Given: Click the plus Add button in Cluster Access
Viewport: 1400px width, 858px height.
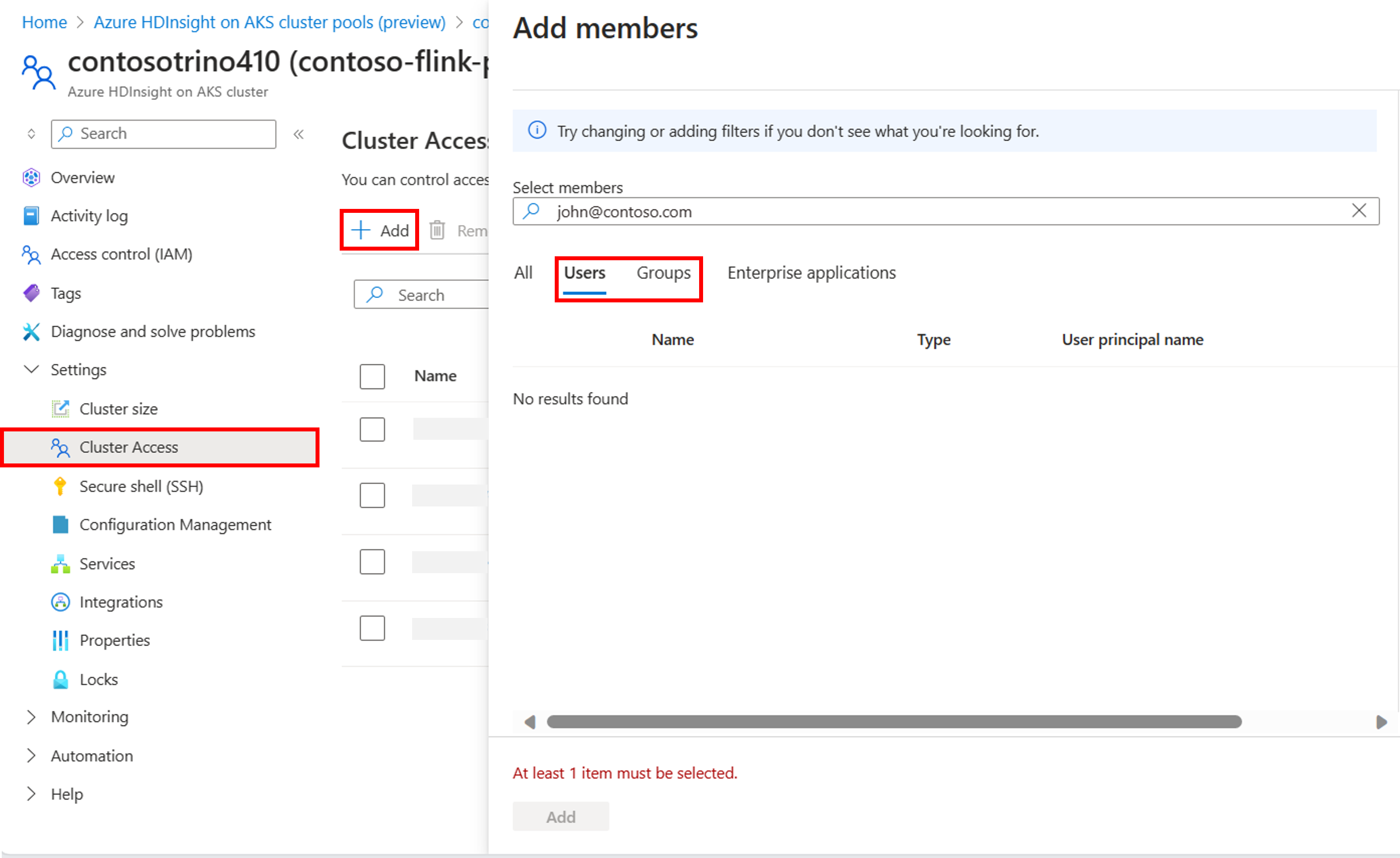Looking at the screenshot, I should click(x=380, y=230).
